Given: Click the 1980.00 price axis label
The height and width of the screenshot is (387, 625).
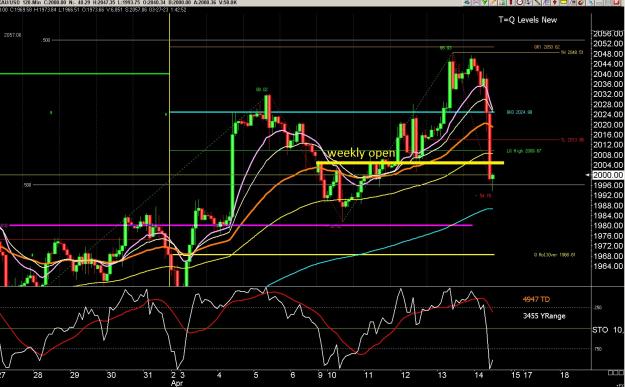Looking at the screenshot, I should click(608, 226).
